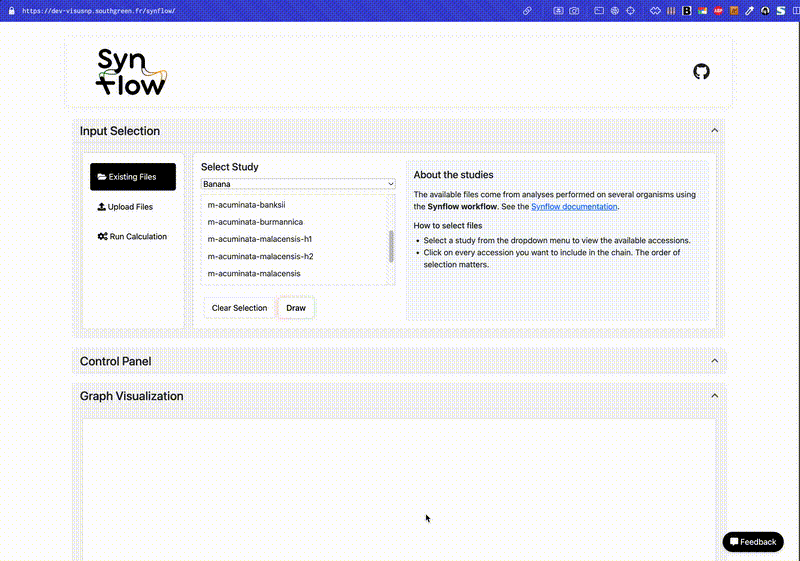Select m-acuminata-malacensis-h1 accession
800x561 pixels.
pyautogui.click(x=260, y=239)
